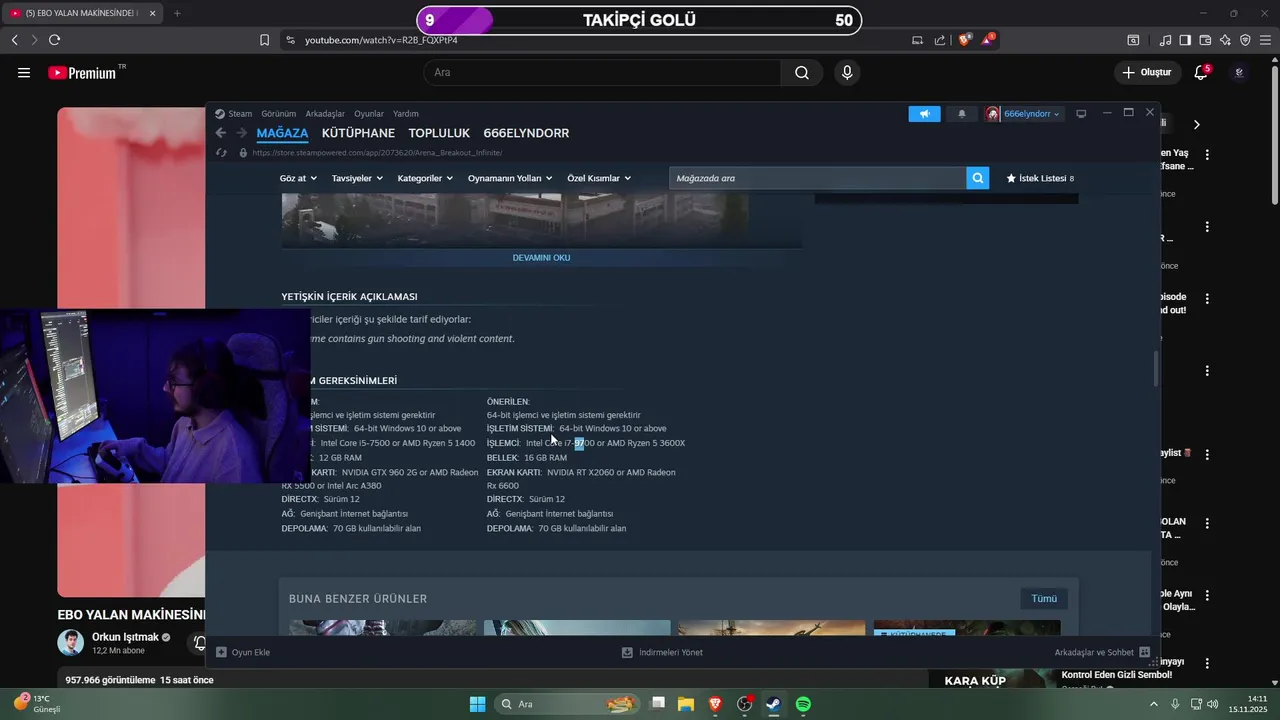
Task: Open Arkadaşlar ve Sohbet chat icon
Action: tap(1144, 652)
